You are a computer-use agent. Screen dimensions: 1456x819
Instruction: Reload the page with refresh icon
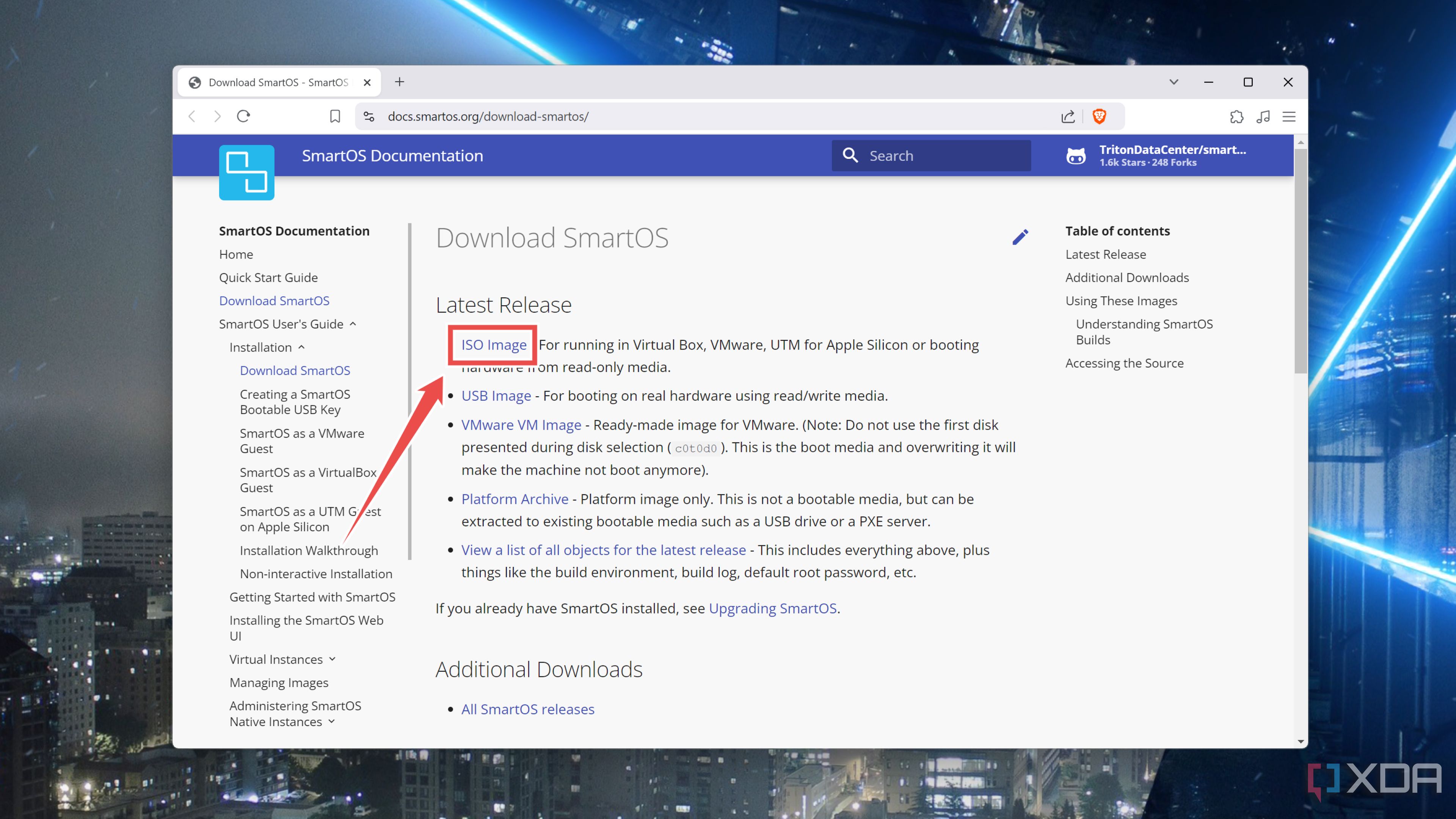coord(243,116)
